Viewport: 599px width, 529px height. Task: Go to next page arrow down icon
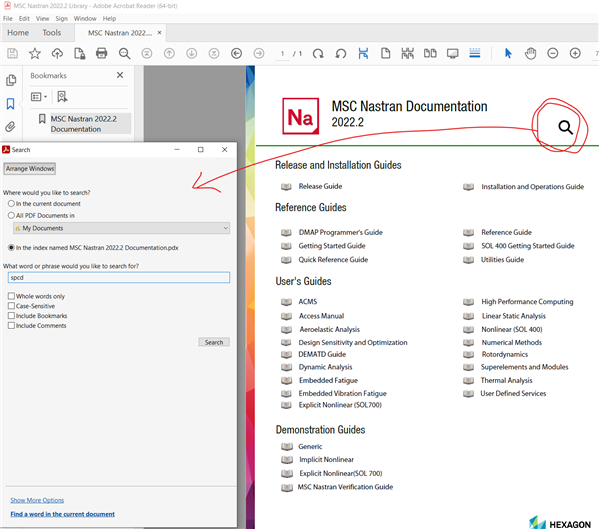click(x=191, y=53)
